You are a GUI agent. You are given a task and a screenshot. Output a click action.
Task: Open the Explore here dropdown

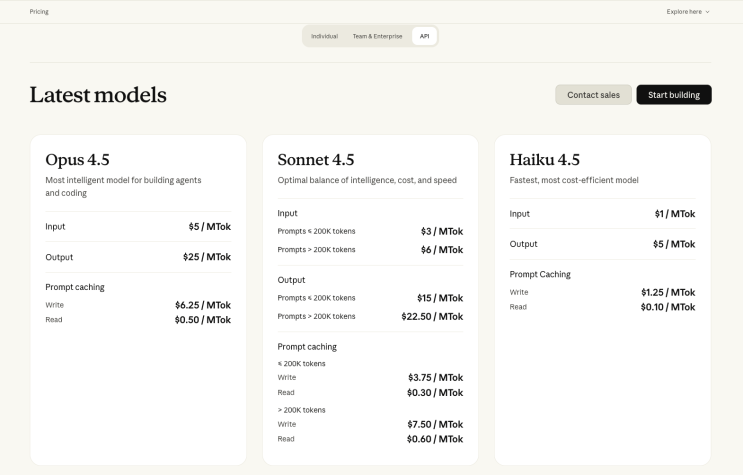coord(688,12)
